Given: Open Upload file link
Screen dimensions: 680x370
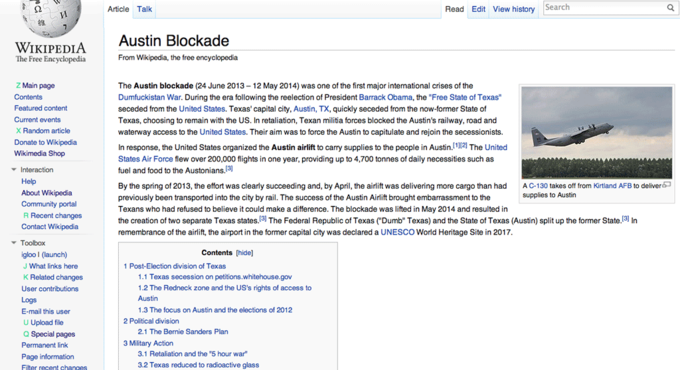Looking at the screenshot, I should (47, 323).
